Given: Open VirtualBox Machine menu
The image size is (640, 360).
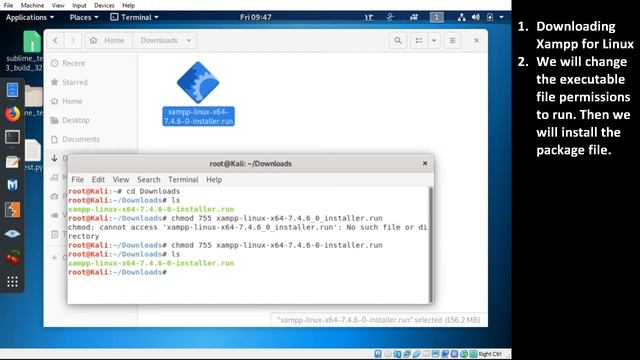Looking at the screenshot, I should pos(32,5).
